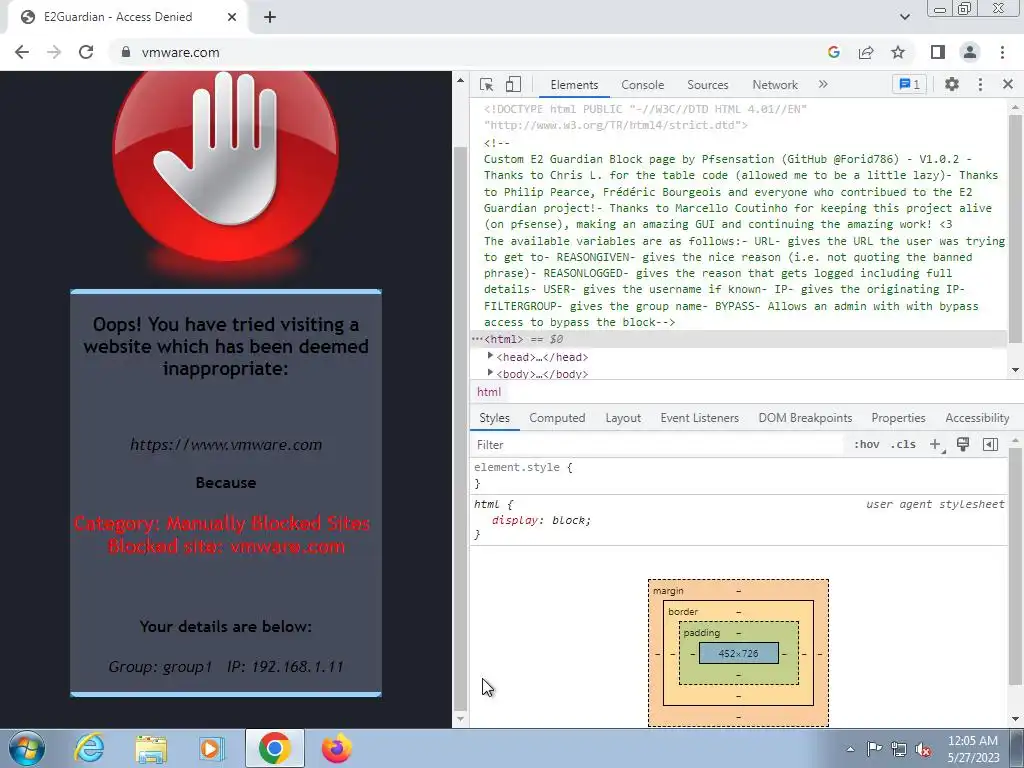This screenshot has height=768, width=1024.
Task: Toggle the .cls element classes button
Action: coord(903,445)
